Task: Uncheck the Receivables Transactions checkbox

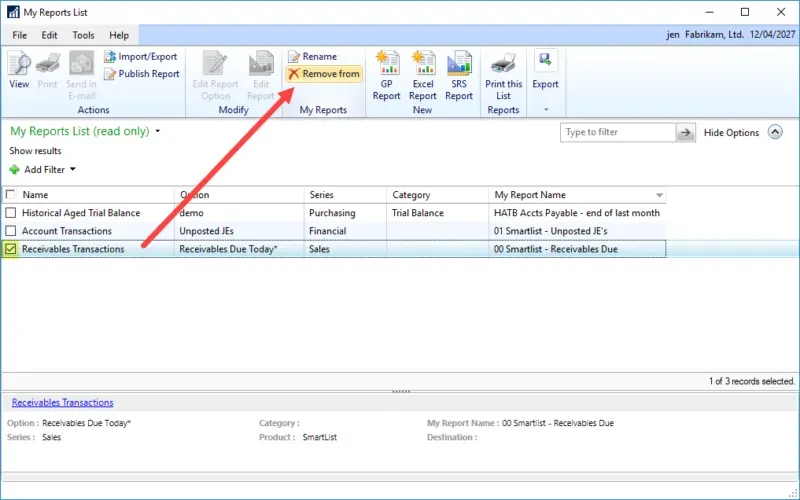Action: pos(11,249)
